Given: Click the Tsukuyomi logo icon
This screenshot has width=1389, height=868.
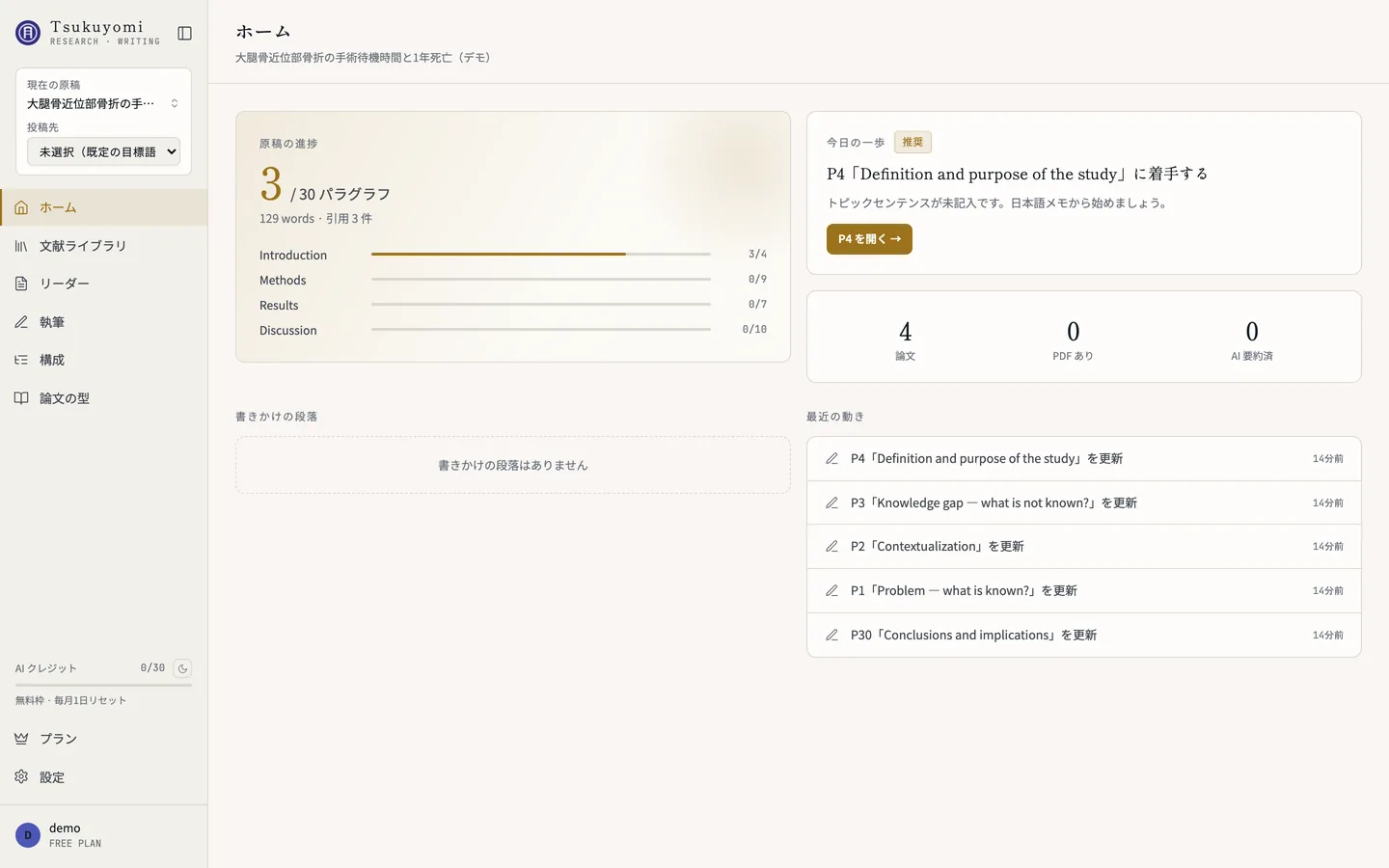Looking at the screenshot, I should pos(28,33).
